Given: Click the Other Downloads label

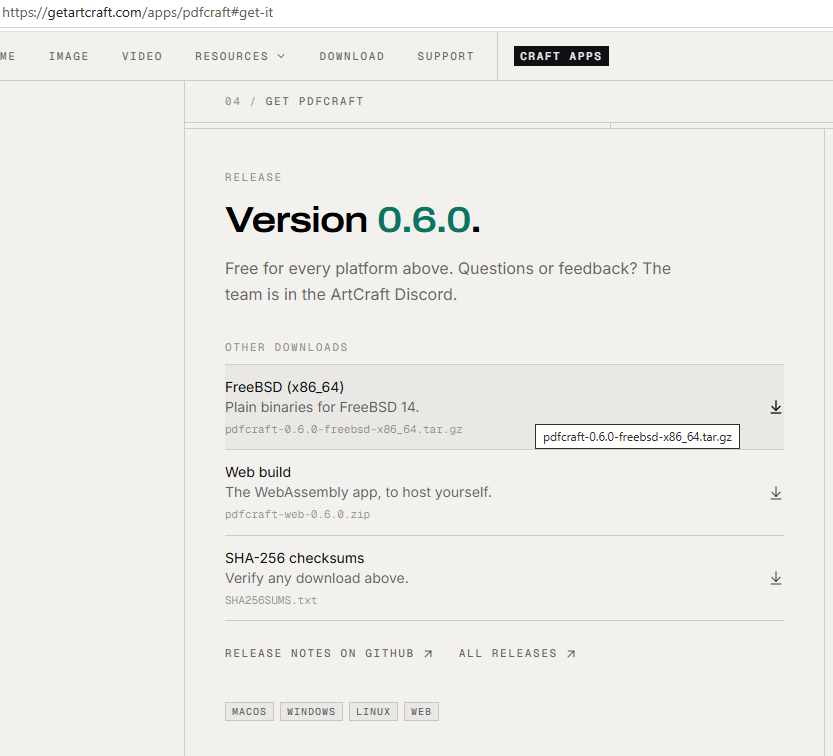Looking at the screenshot, I should click(x=286, y=347).
